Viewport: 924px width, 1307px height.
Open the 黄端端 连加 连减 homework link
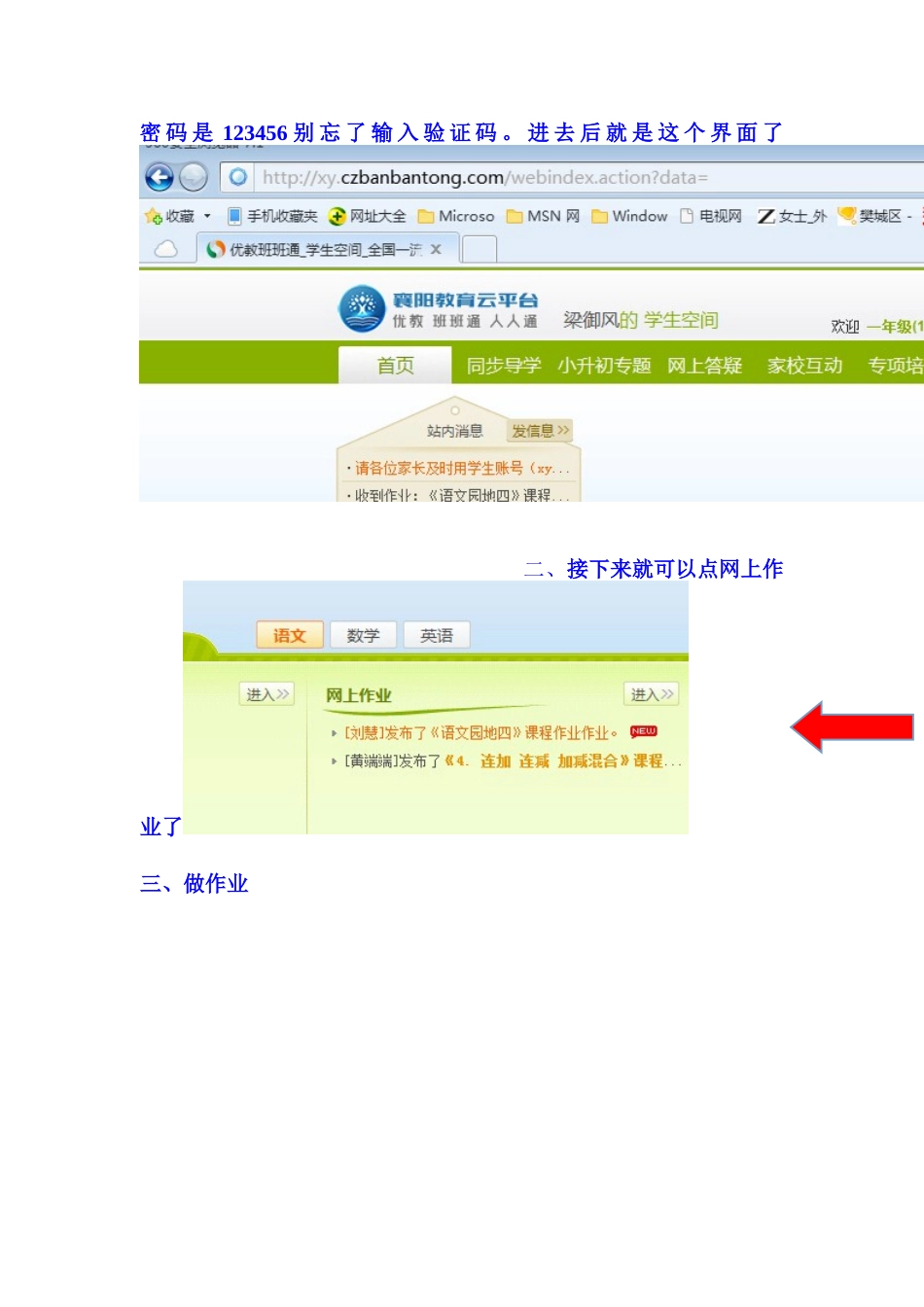coord(513,760)
